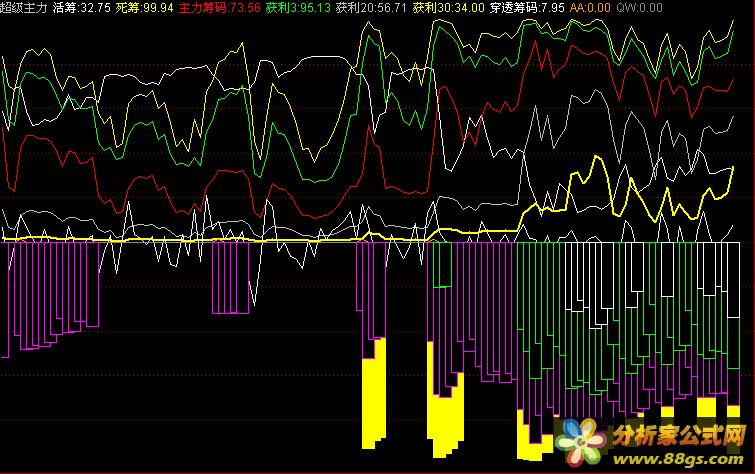Click the red 主力筹码:73.56 label

(220, 8)
